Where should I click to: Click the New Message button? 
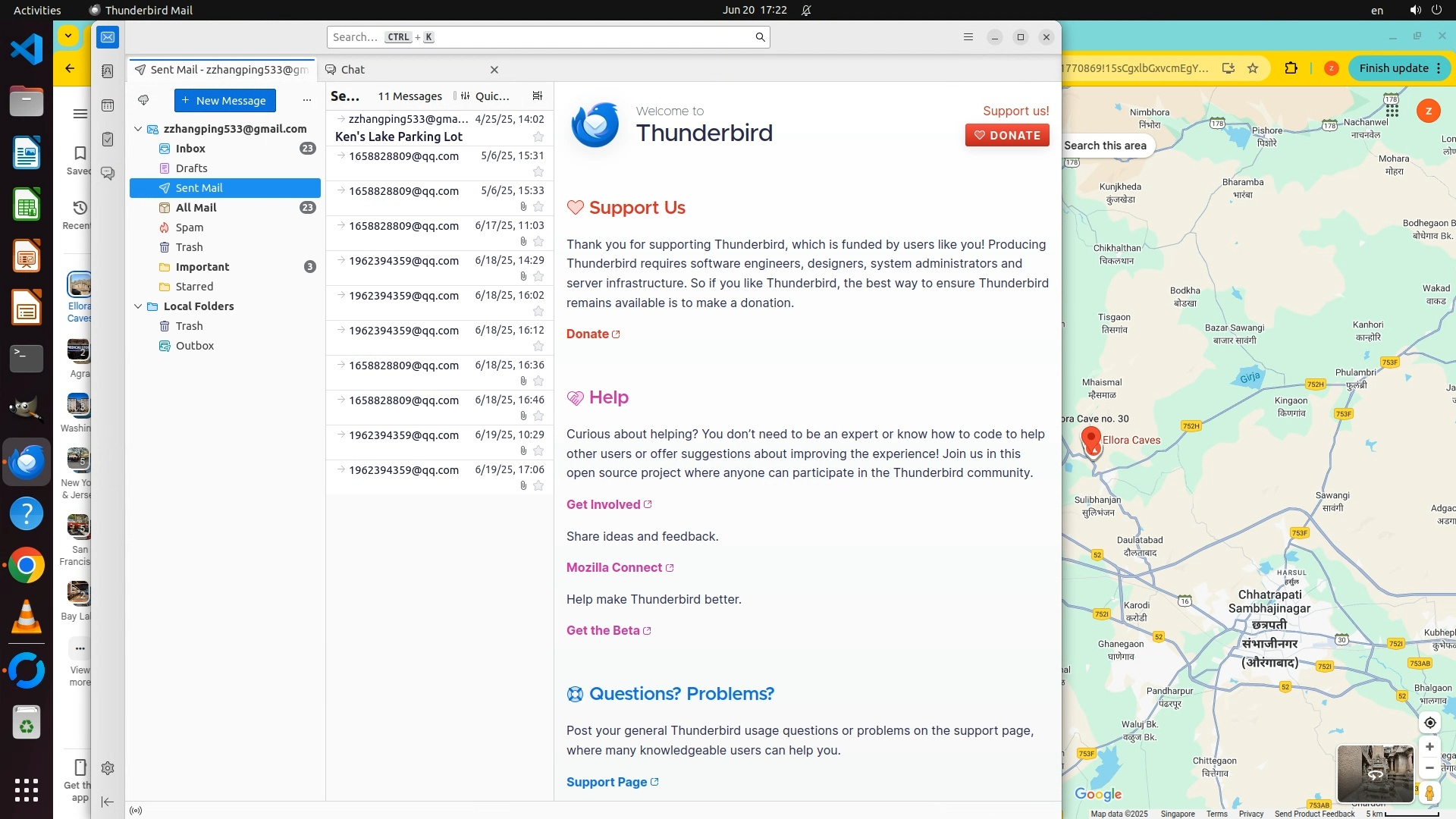pos(224,100)
